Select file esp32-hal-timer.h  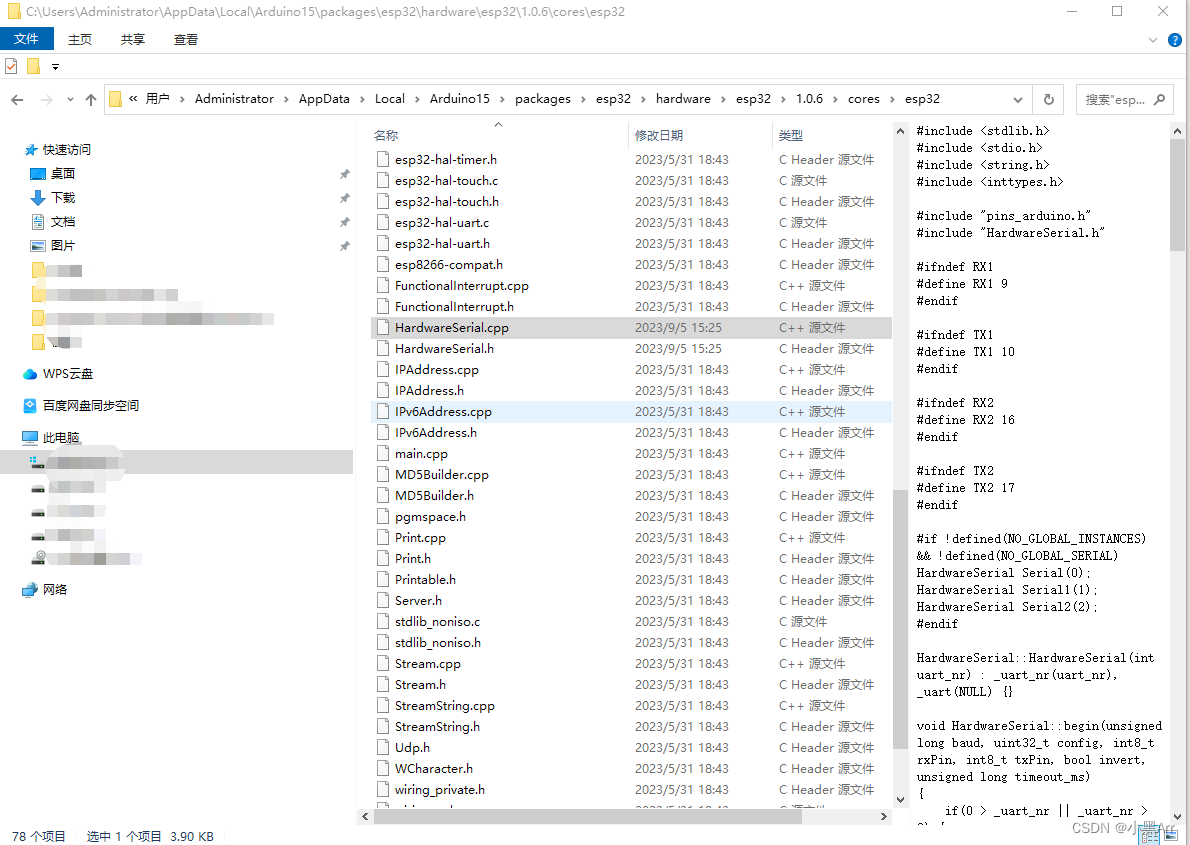coord(445,159)
